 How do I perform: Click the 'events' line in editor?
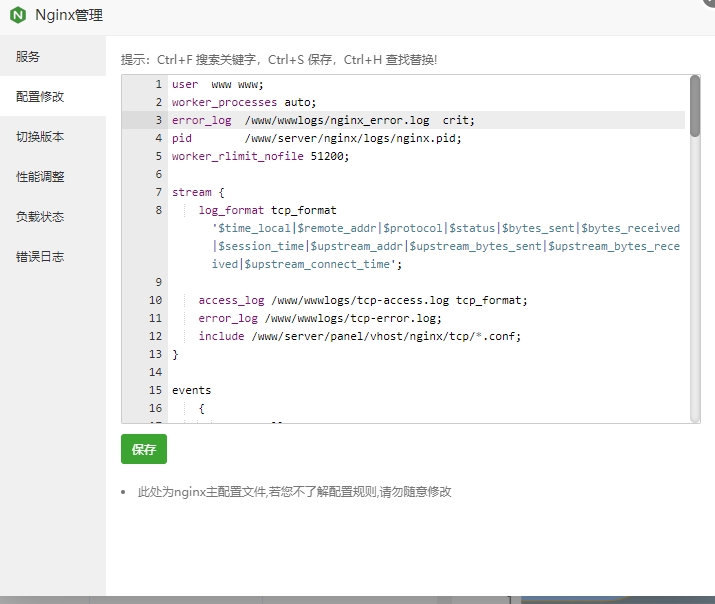192,390
